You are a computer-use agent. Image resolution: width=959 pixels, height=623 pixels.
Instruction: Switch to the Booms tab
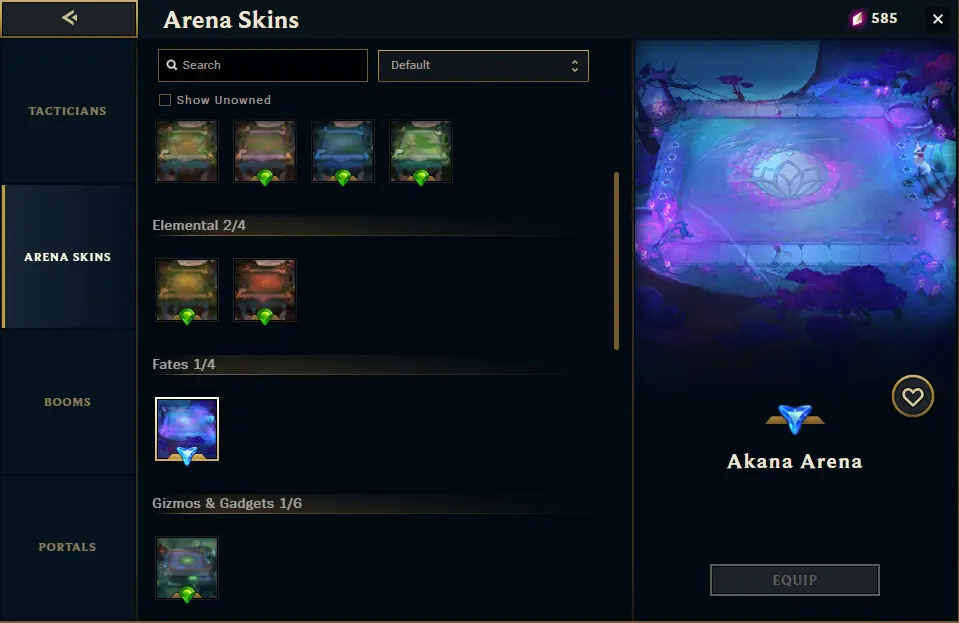click(68, 402)
